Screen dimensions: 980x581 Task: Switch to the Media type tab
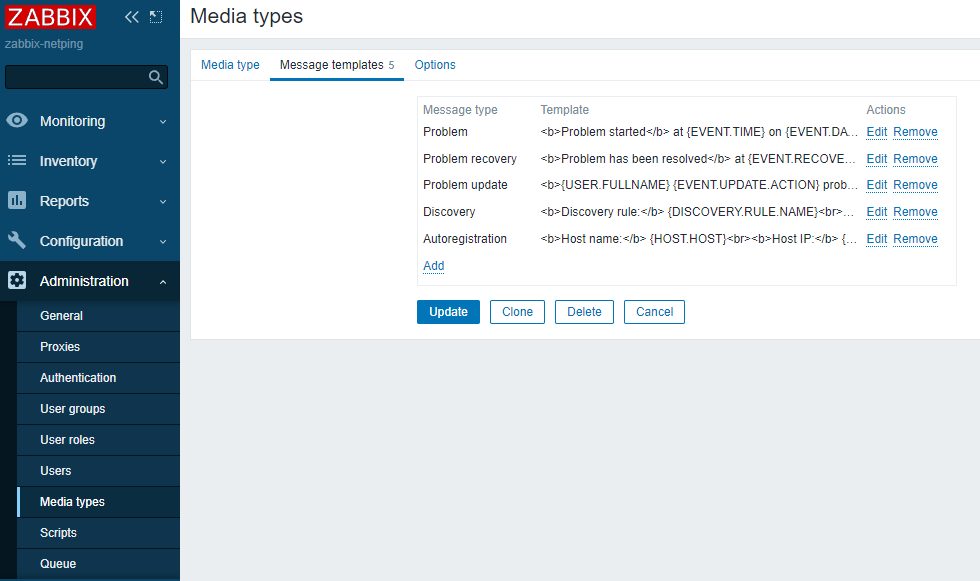(230, 65)
